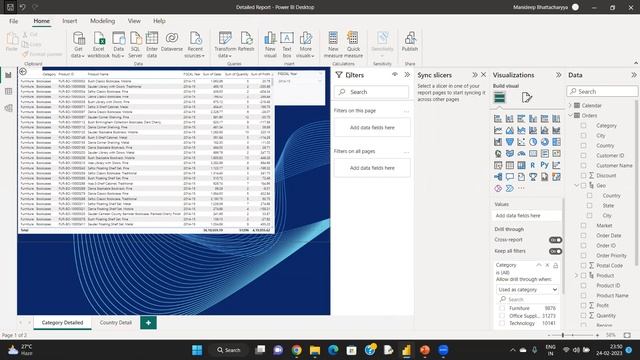Screen dimensions: 640x360
Task: Tick the Technology filter checkbox
Action: coord(502,323)
